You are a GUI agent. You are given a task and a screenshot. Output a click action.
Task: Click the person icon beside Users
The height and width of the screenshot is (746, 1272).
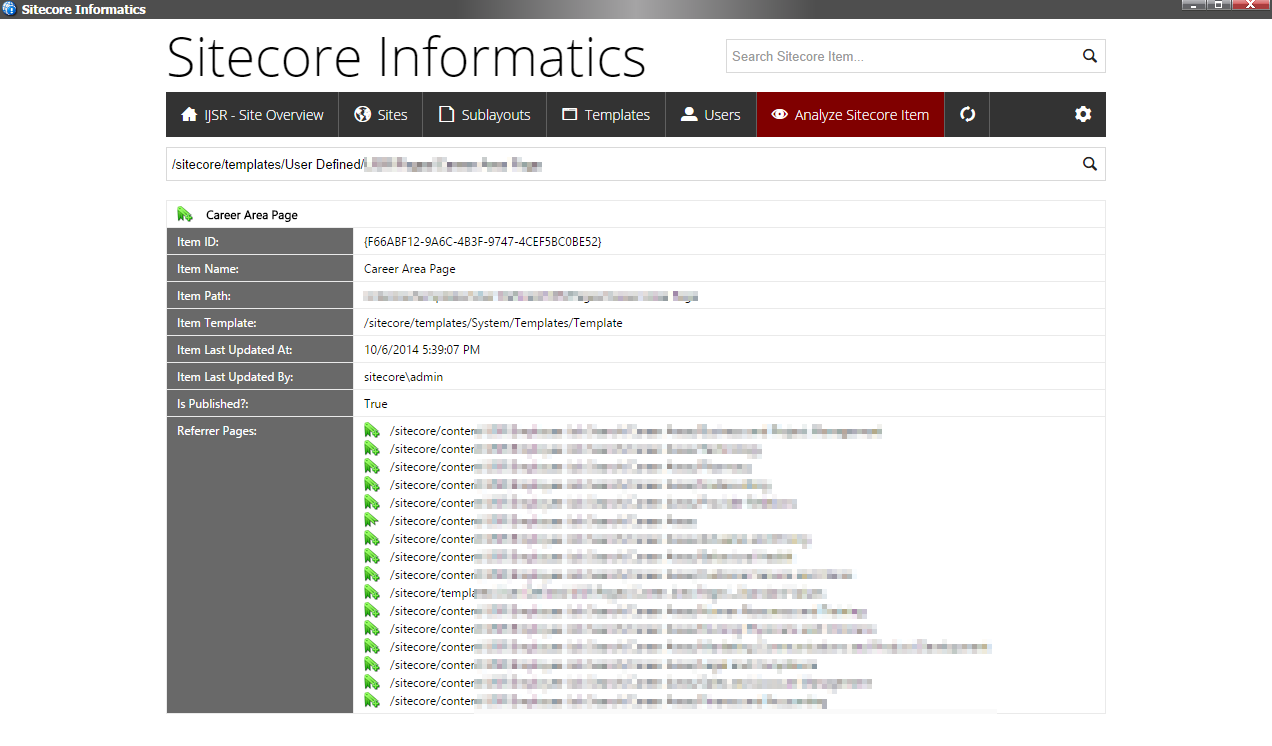[689, 115]
